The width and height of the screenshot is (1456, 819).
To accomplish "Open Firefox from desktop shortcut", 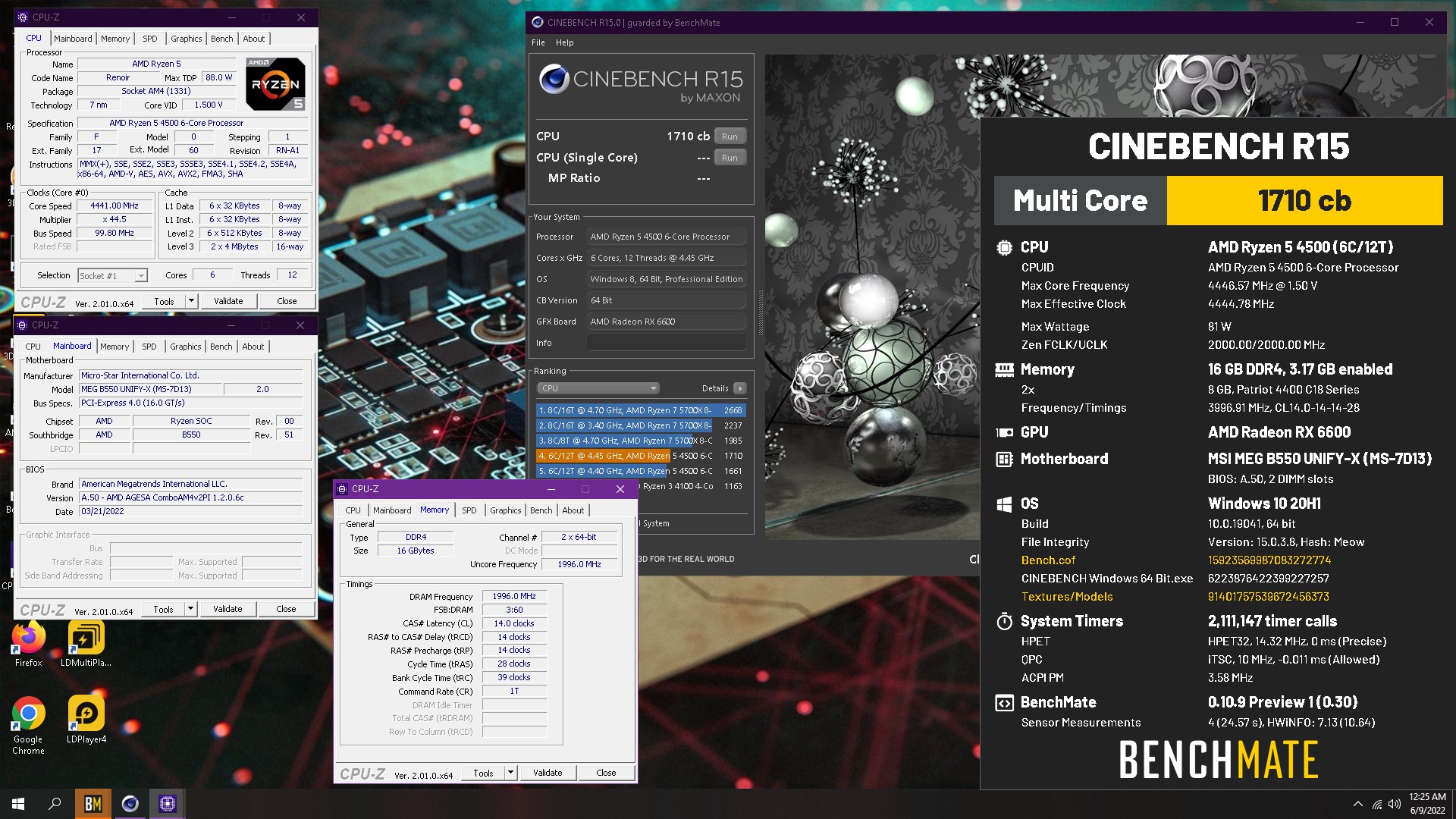I will point(29,644).
